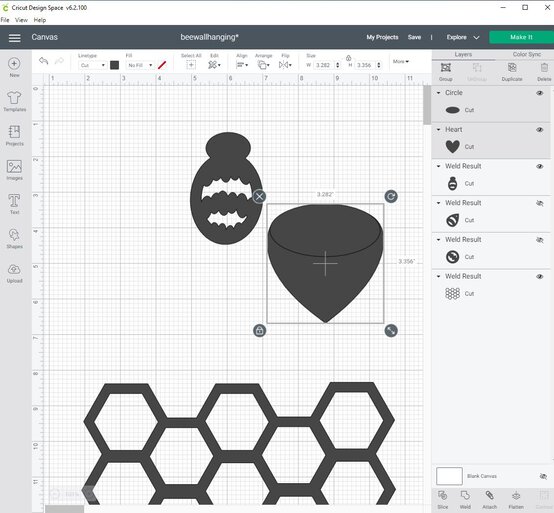This screenshot has width=554, height=513.
Task: Click the Select All icon
Action: [191, 65]
